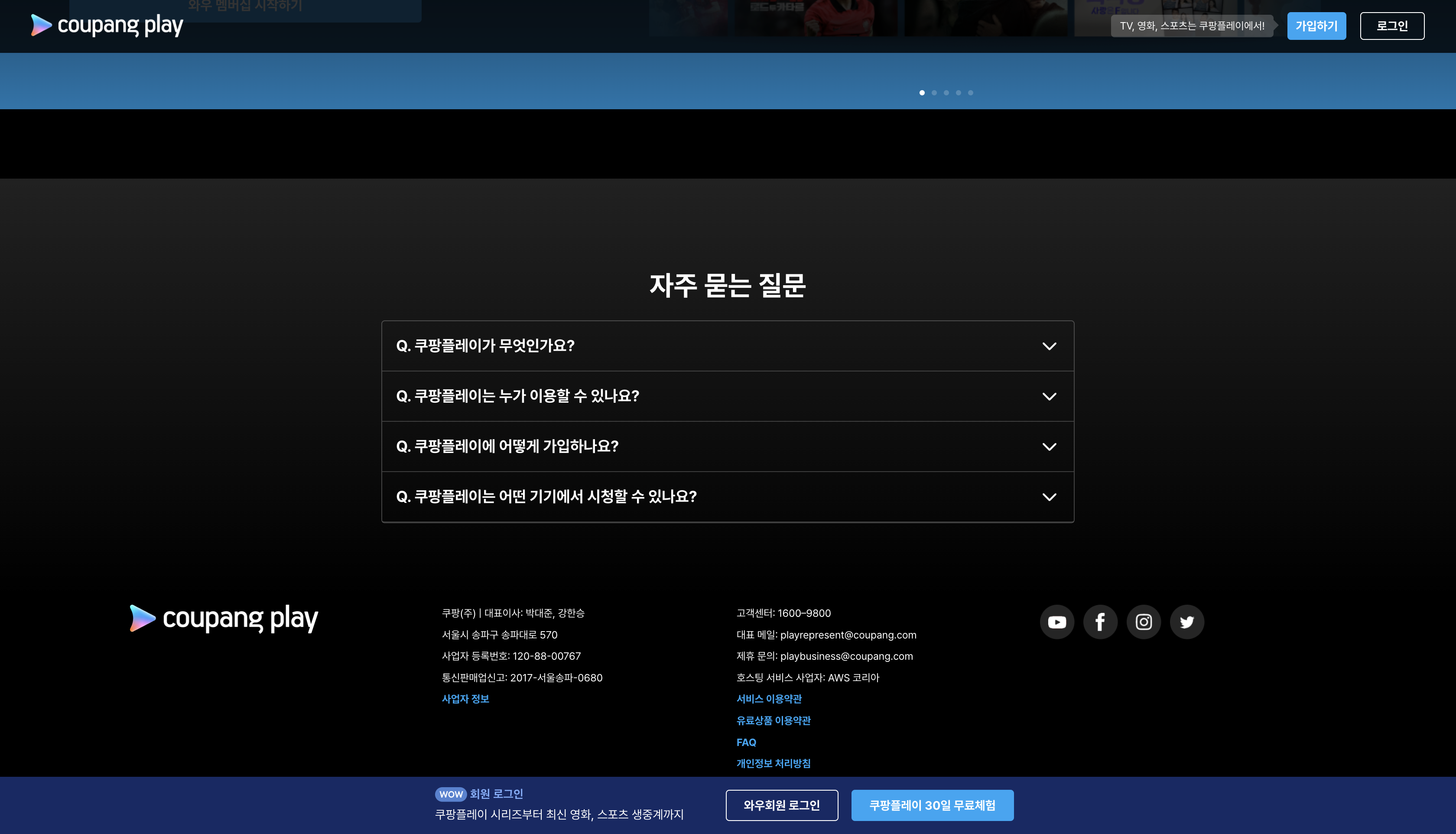Open the YouTube social icon
Image resolution: width=1456 pixels, height=834 pixels.
1057,622
